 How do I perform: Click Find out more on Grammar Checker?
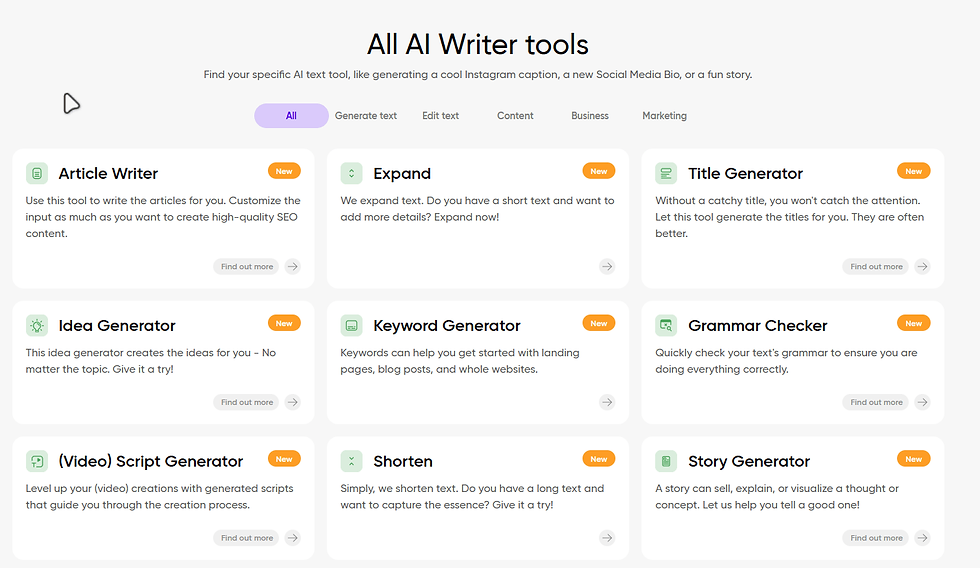pos(876,402)
